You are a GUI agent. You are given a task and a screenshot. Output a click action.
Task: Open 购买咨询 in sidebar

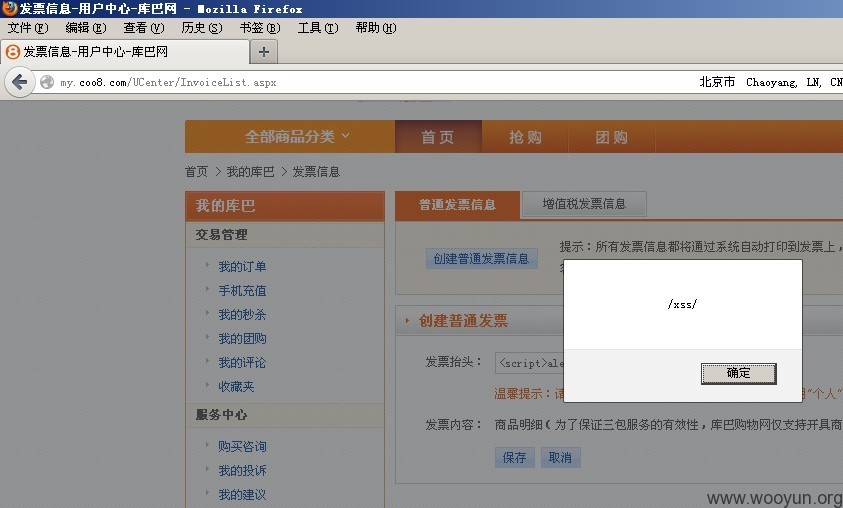[242, 446]
